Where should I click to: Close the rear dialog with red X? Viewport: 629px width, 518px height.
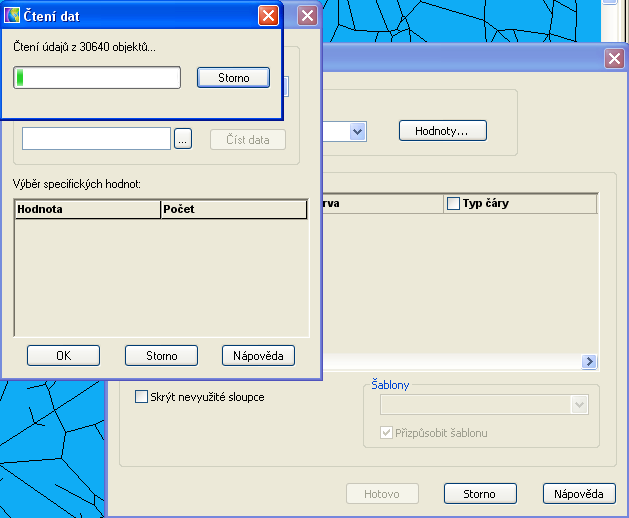tap(614, 59)
